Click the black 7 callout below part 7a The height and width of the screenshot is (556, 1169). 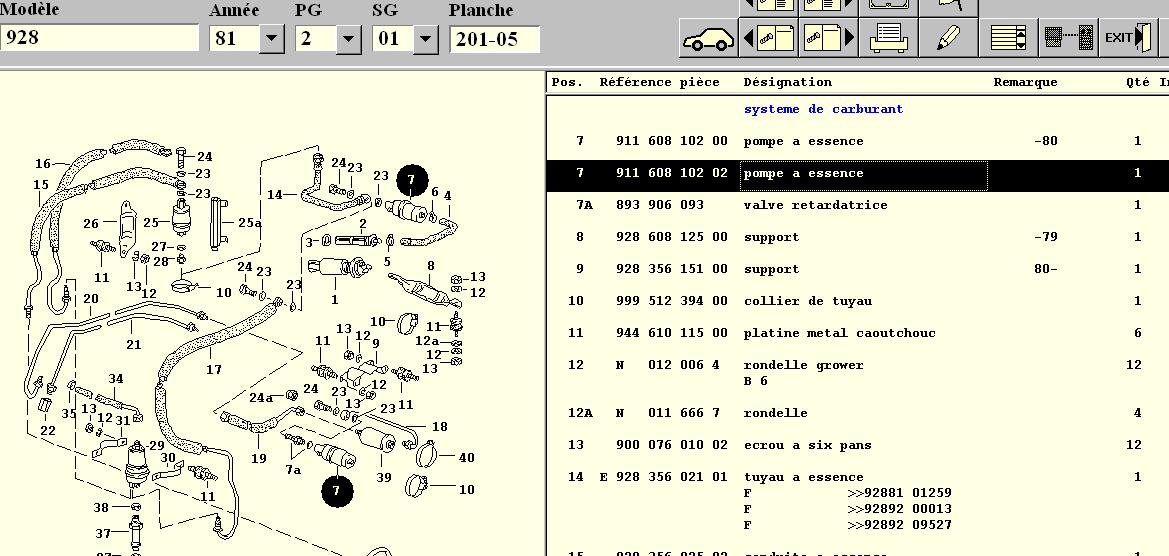(337, 490)
